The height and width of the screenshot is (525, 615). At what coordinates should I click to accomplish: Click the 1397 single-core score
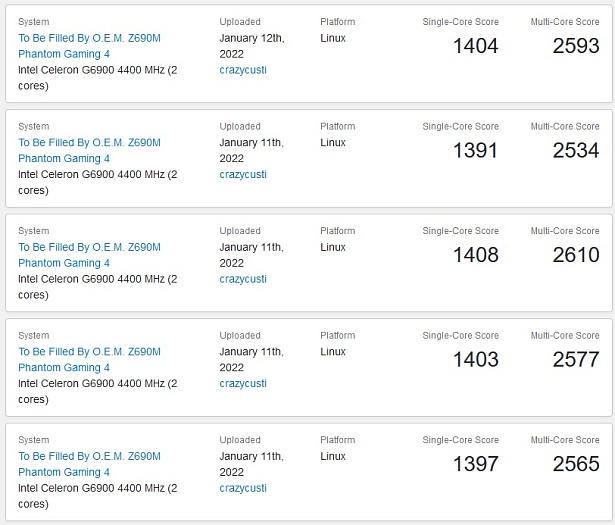[476, 464]
